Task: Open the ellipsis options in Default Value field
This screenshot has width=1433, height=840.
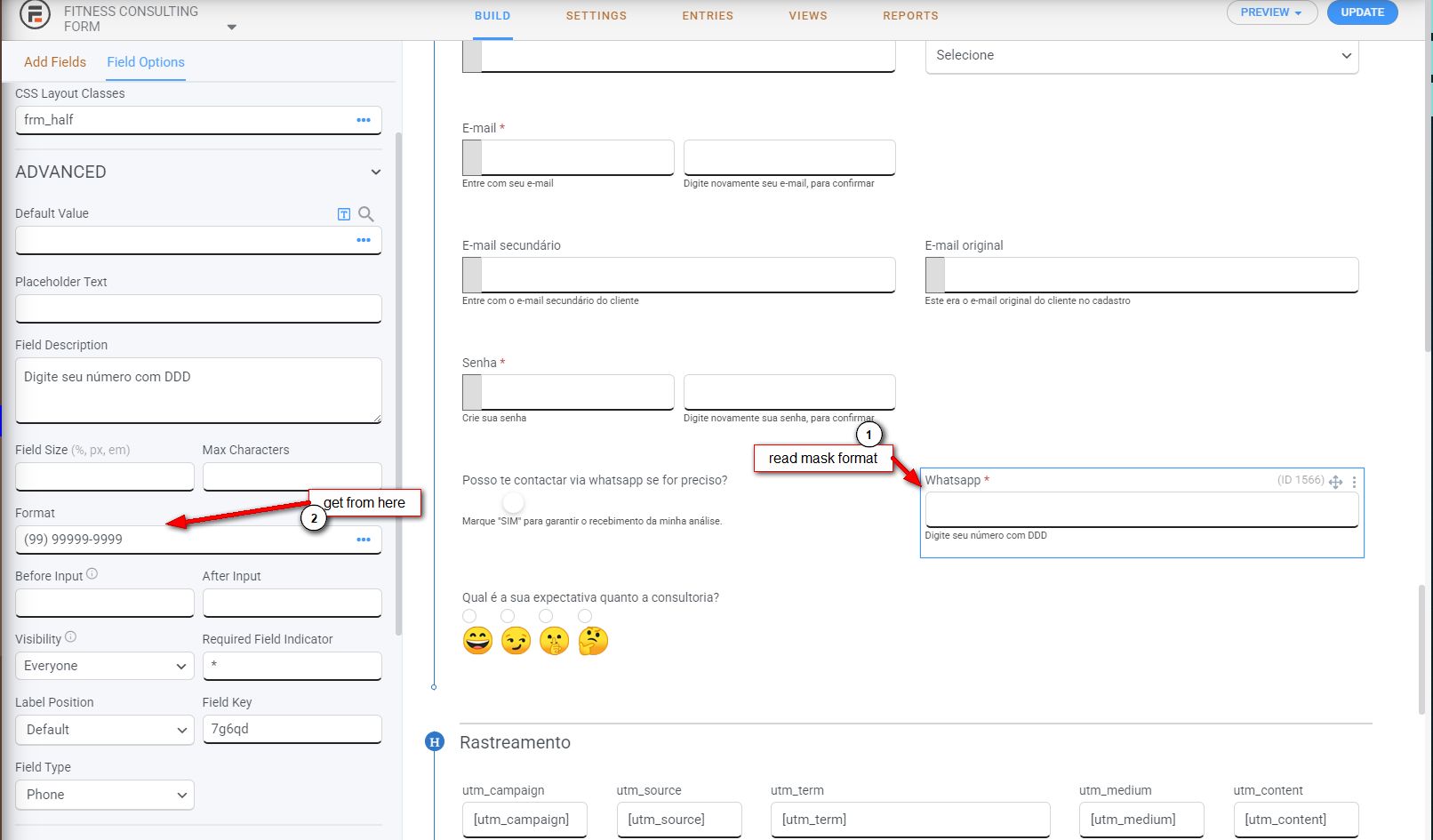Action: coord(364,240)
